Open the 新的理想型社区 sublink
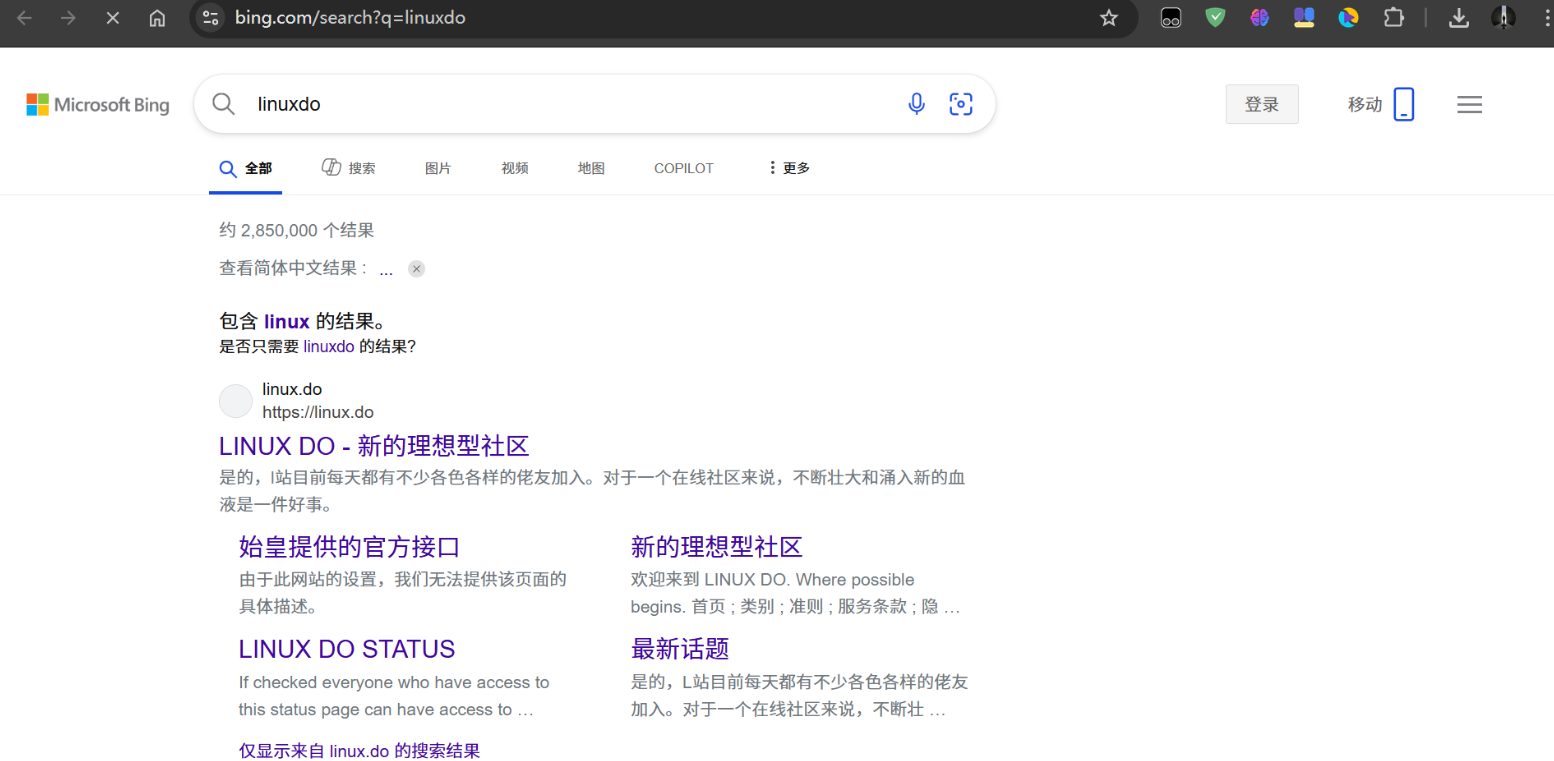Screen dimensions: 1554x761 (717, 547)
